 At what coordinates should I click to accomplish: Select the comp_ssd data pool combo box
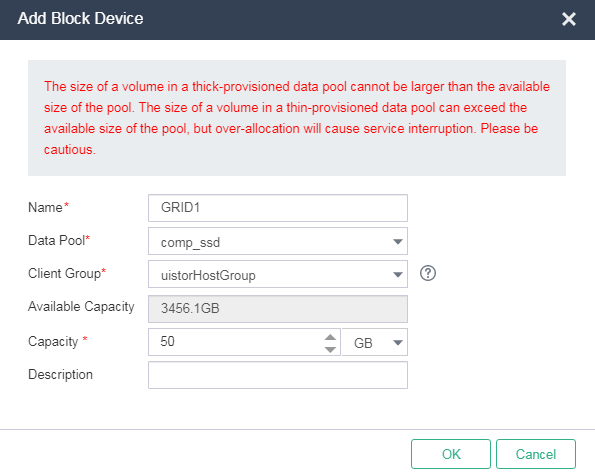tap(278, 241)
